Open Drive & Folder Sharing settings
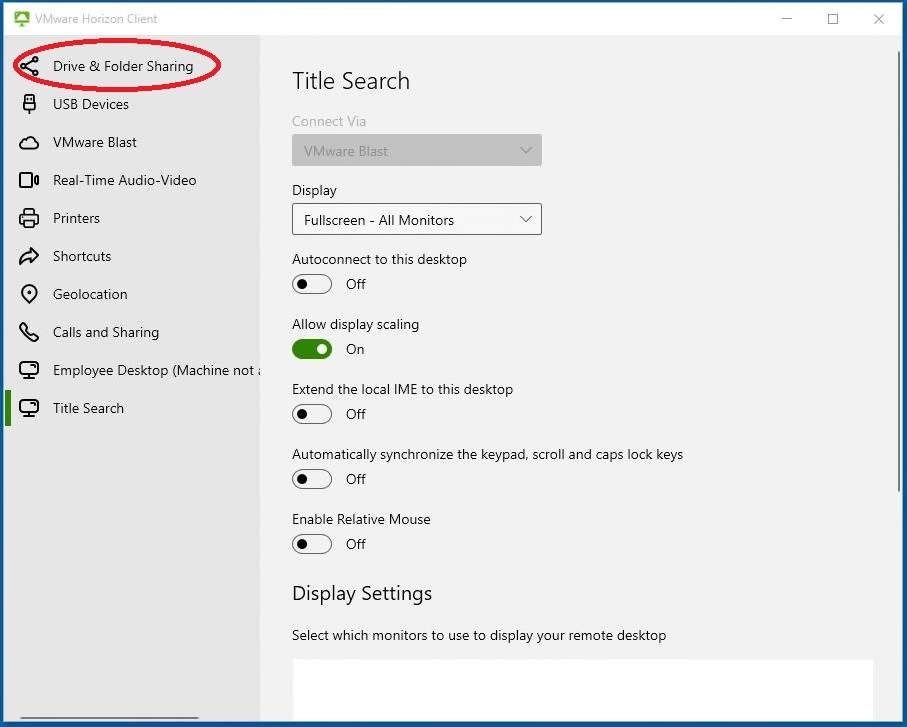Screen dimensions: 907x727 (x=132, y=66)
